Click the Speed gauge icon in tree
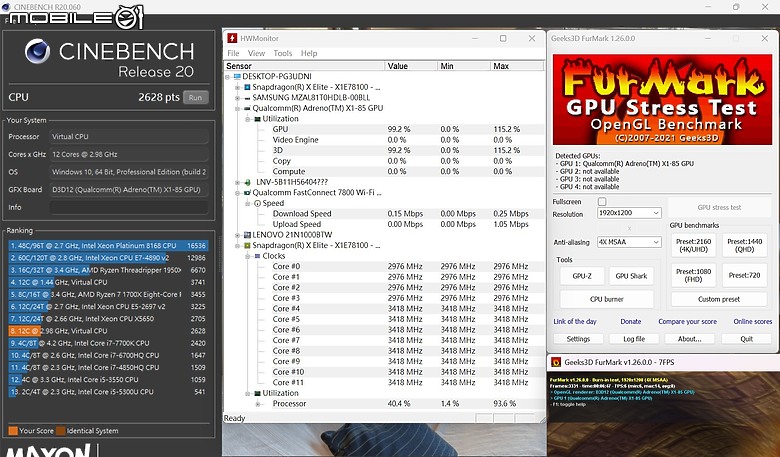The height and width of the screenshot is (457, 780). pyautogui.click(x=257, y=203)
